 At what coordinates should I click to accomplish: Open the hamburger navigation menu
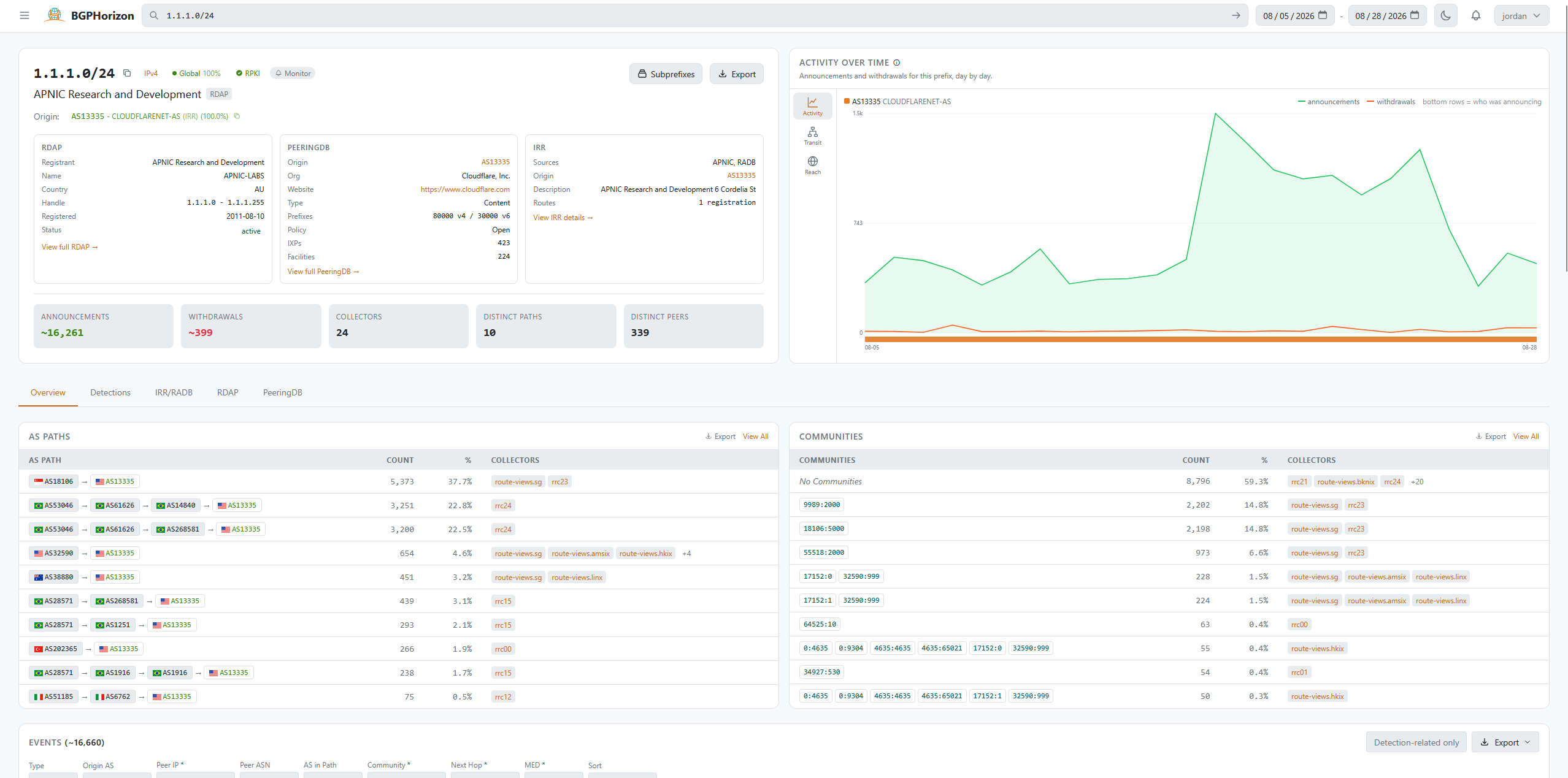point(25,15)
